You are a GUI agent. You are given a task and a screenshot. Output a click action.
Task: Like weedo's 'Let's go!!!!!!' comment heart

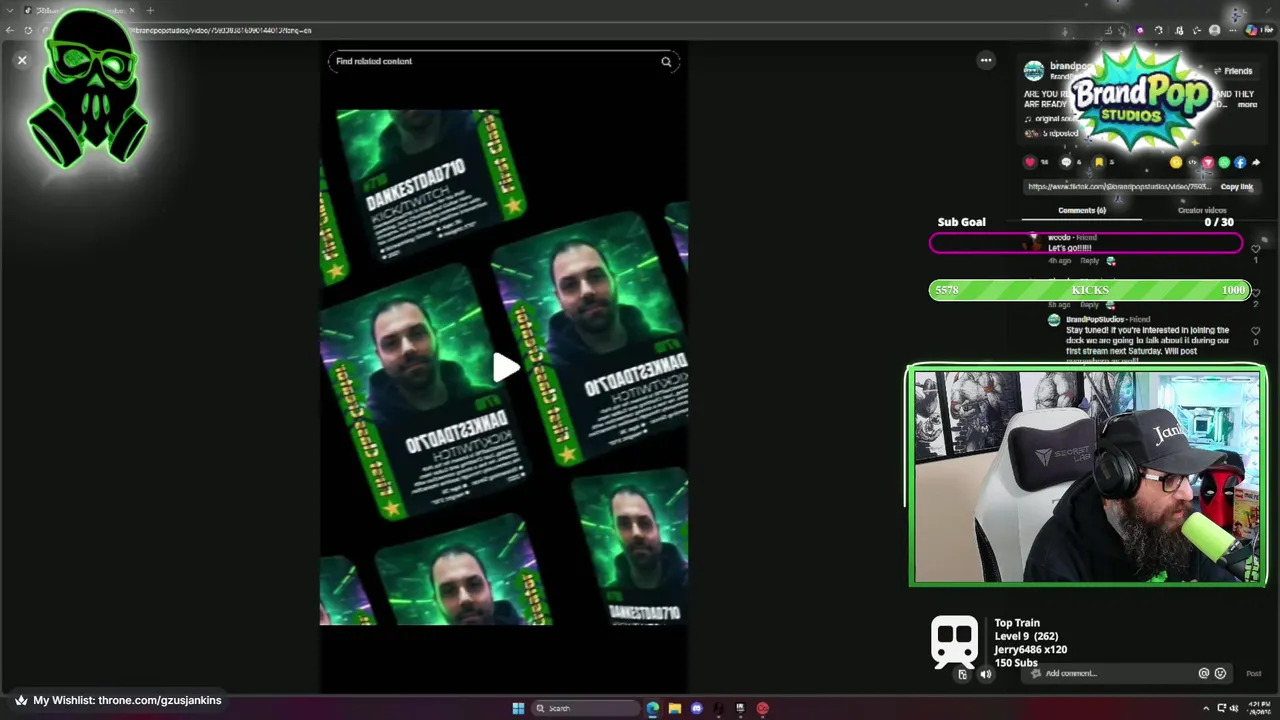pos(1256,249)
